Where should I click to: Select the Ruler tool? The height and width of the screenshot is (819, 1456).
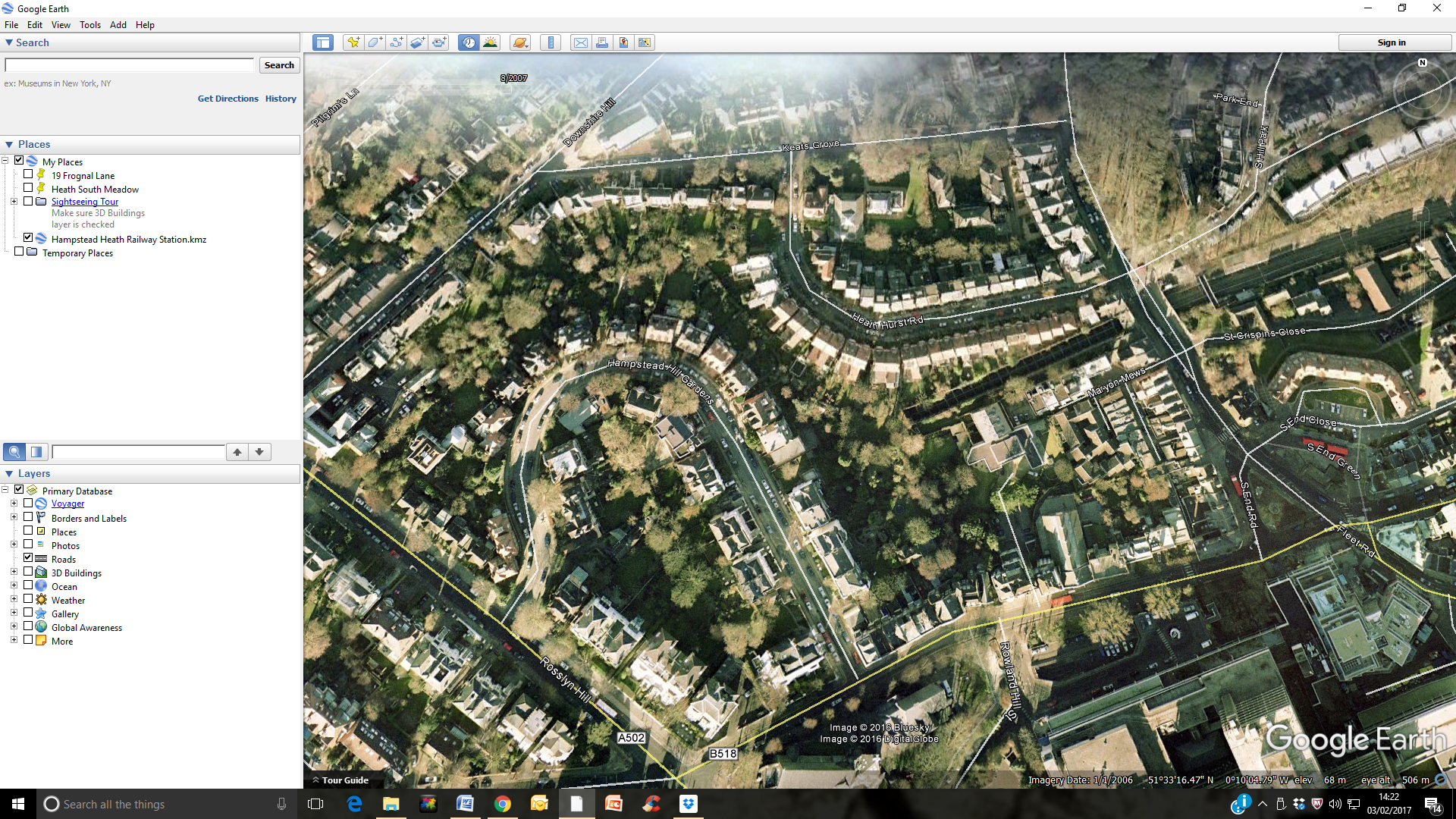pyautogui.click(x=551, y=42)
